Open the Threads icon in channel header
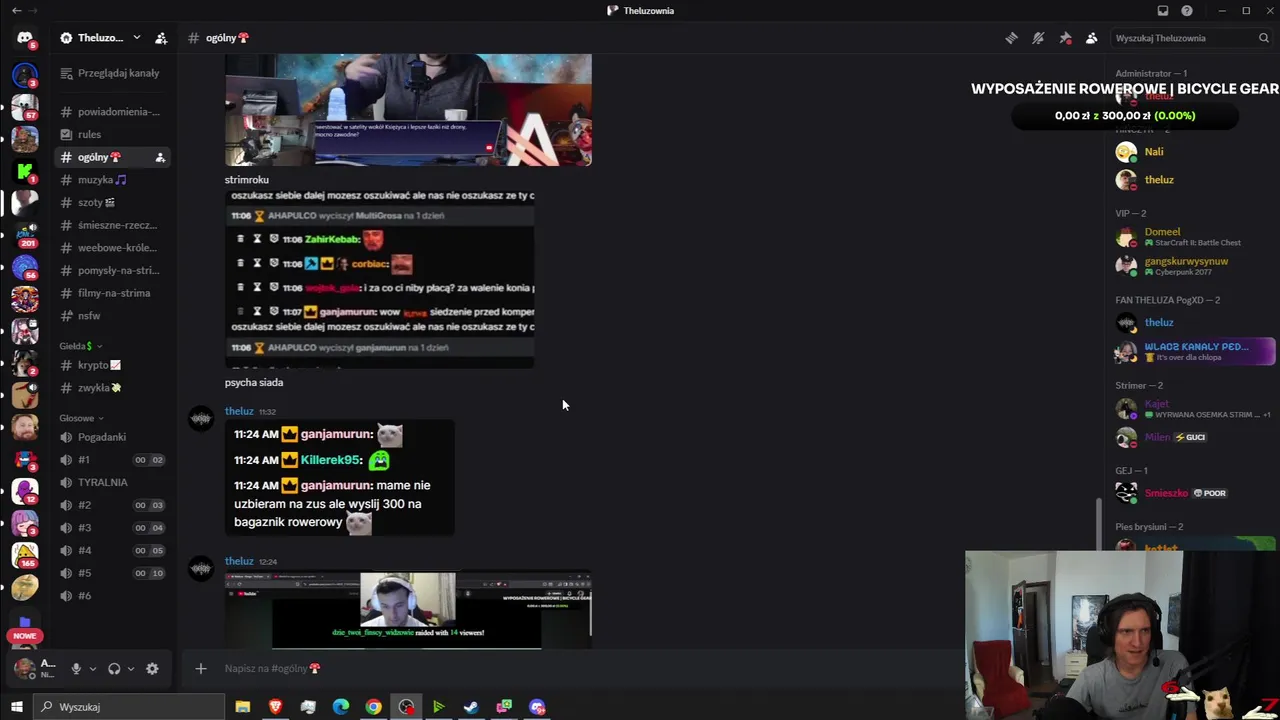 tap(1011, 38)
